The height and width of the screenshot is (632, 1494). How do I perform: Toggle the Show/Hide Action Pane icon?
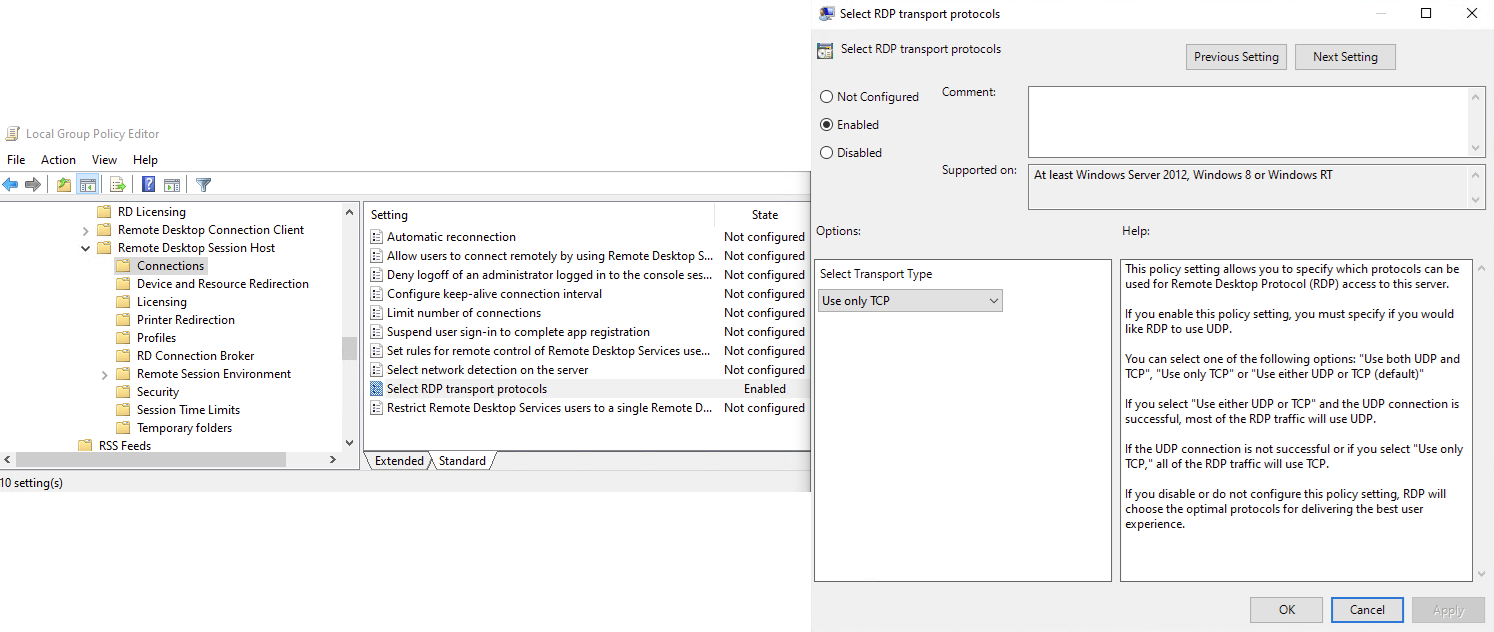pos(172,183)
